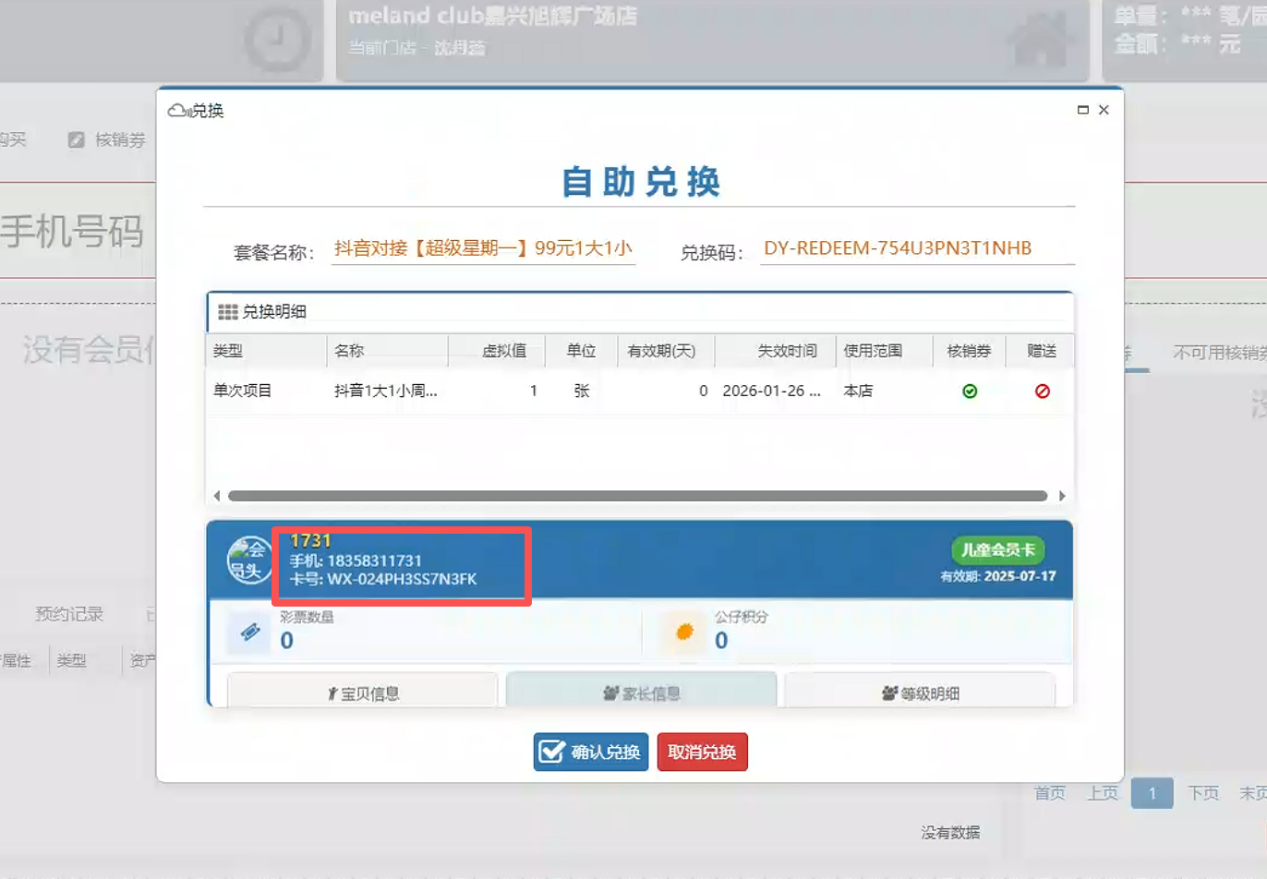1267x879 pixels.
Task: Open the 等级明细 tab
Action: pyautogui.click(x=920, y=692)
